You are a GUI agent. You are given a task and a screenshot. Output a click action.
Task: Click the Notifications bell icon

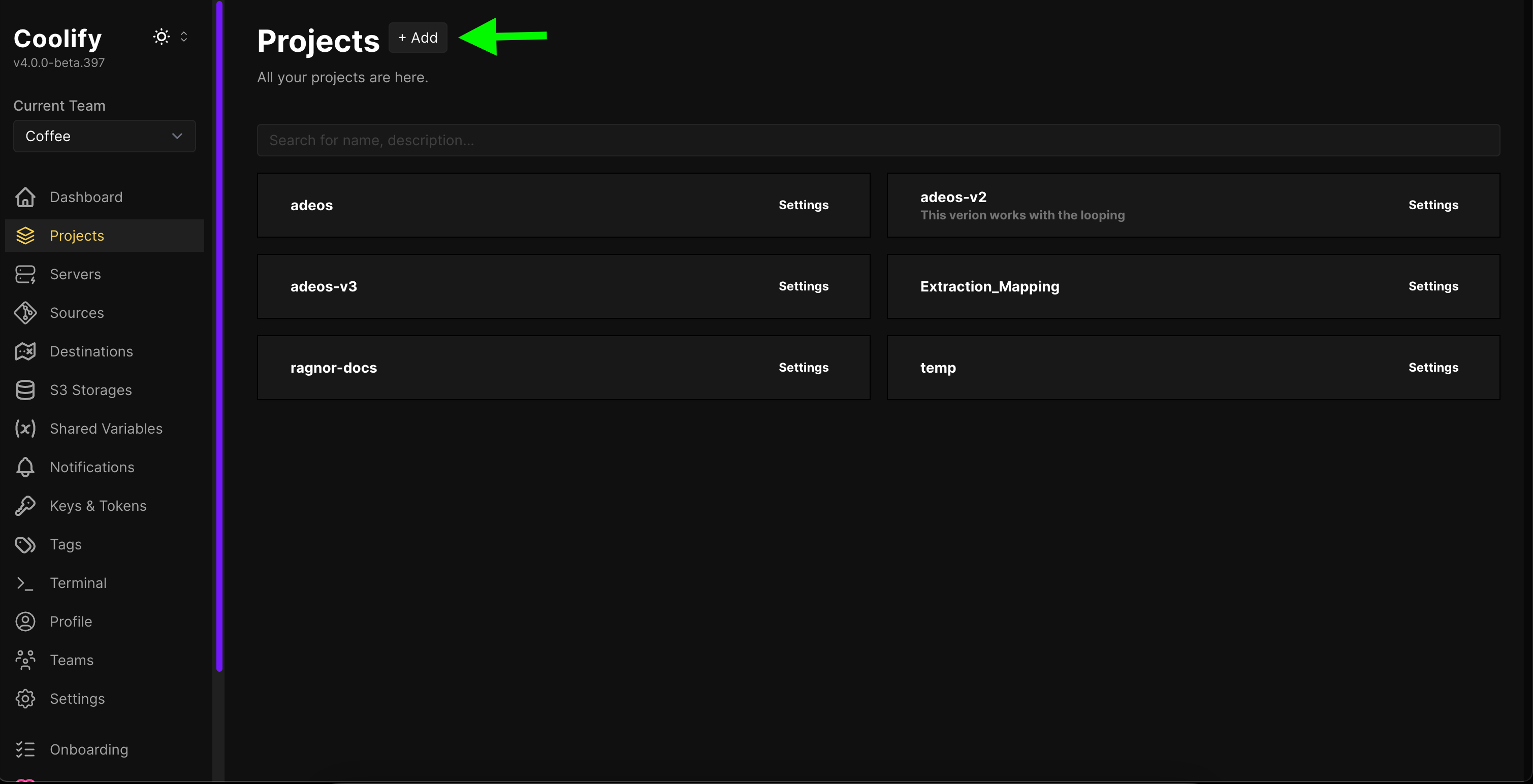click(25, 467)
